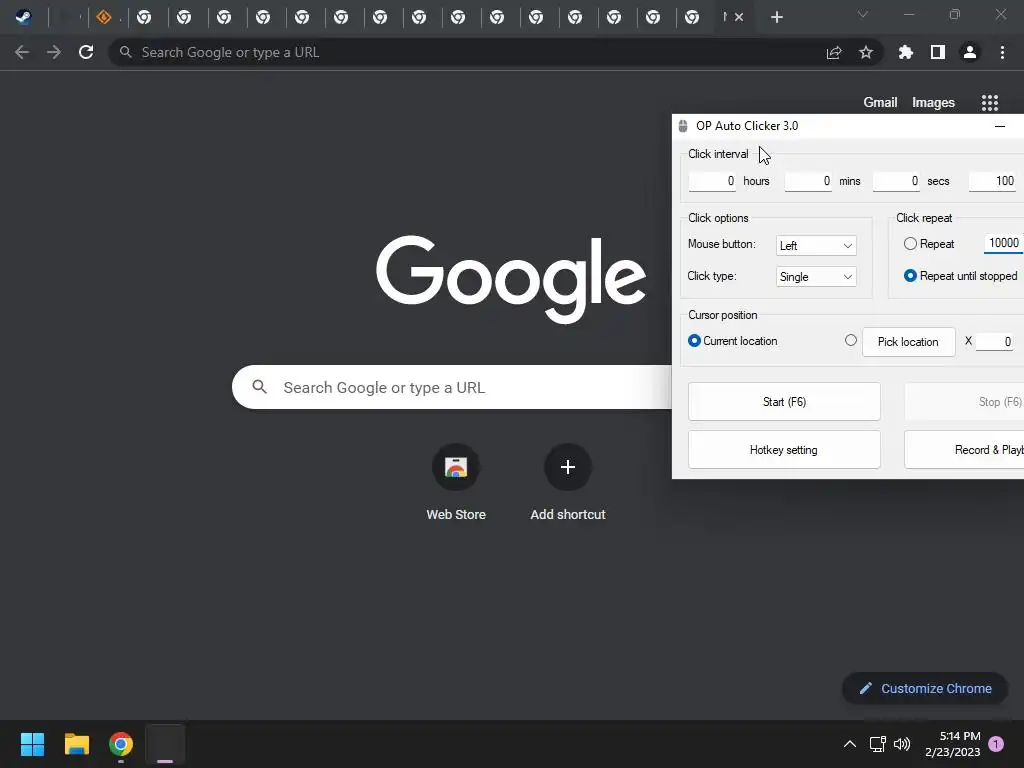Click the Pick location button
The width and height of the screenshot is (1024, 768).
908,342
